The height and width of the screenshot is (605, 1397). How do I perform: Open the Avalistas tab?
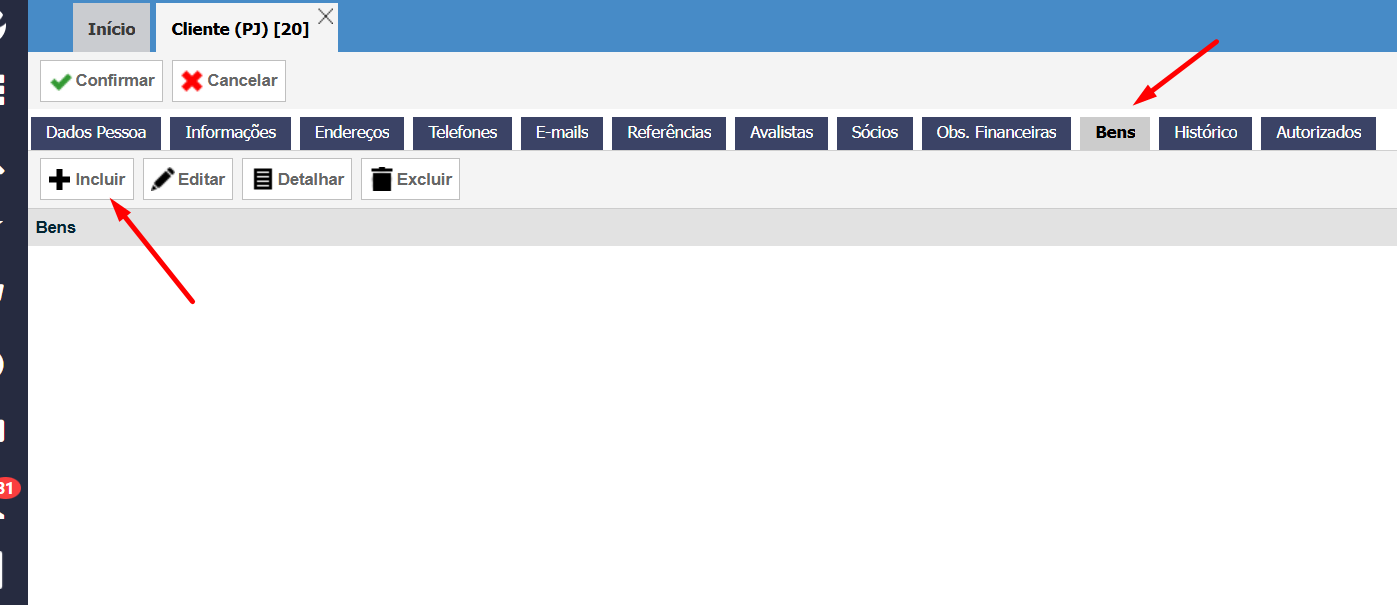coord(781,133)
